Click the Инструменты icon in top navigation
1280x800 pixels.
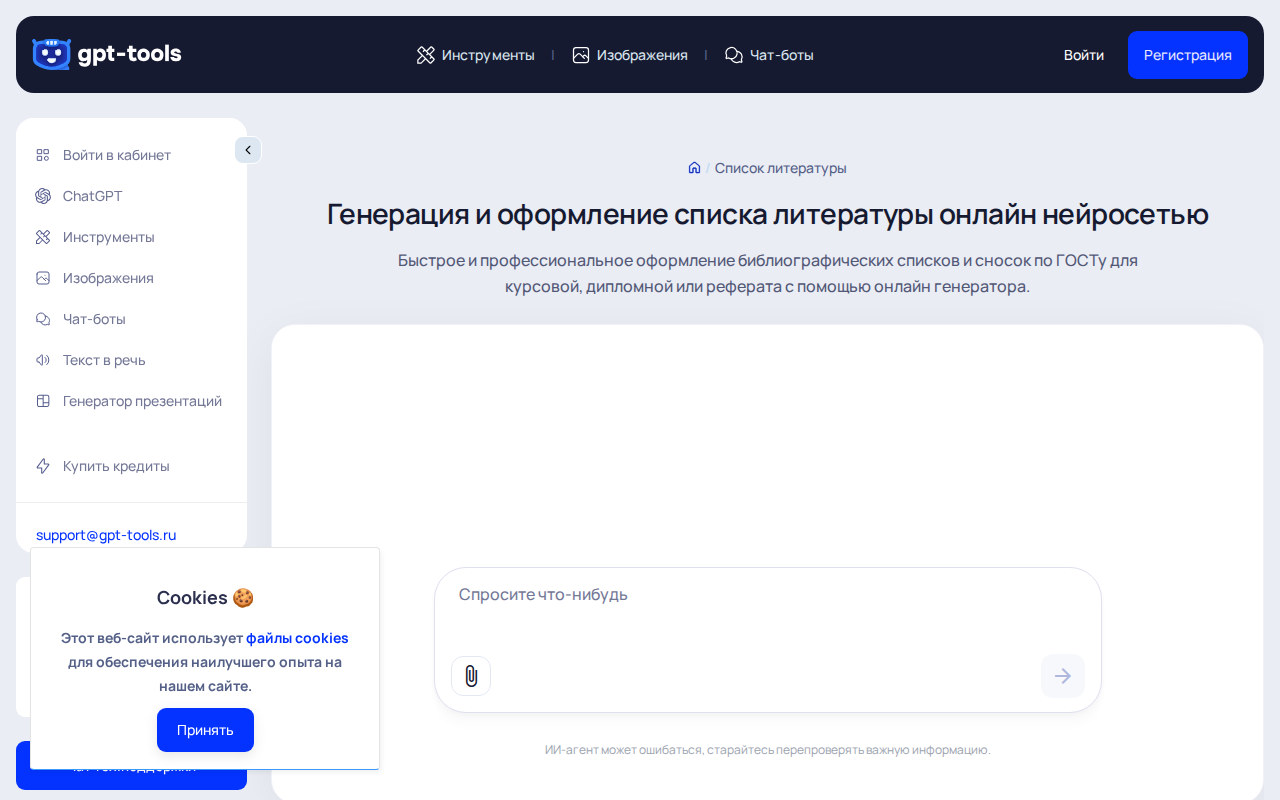tap(426, 55)
